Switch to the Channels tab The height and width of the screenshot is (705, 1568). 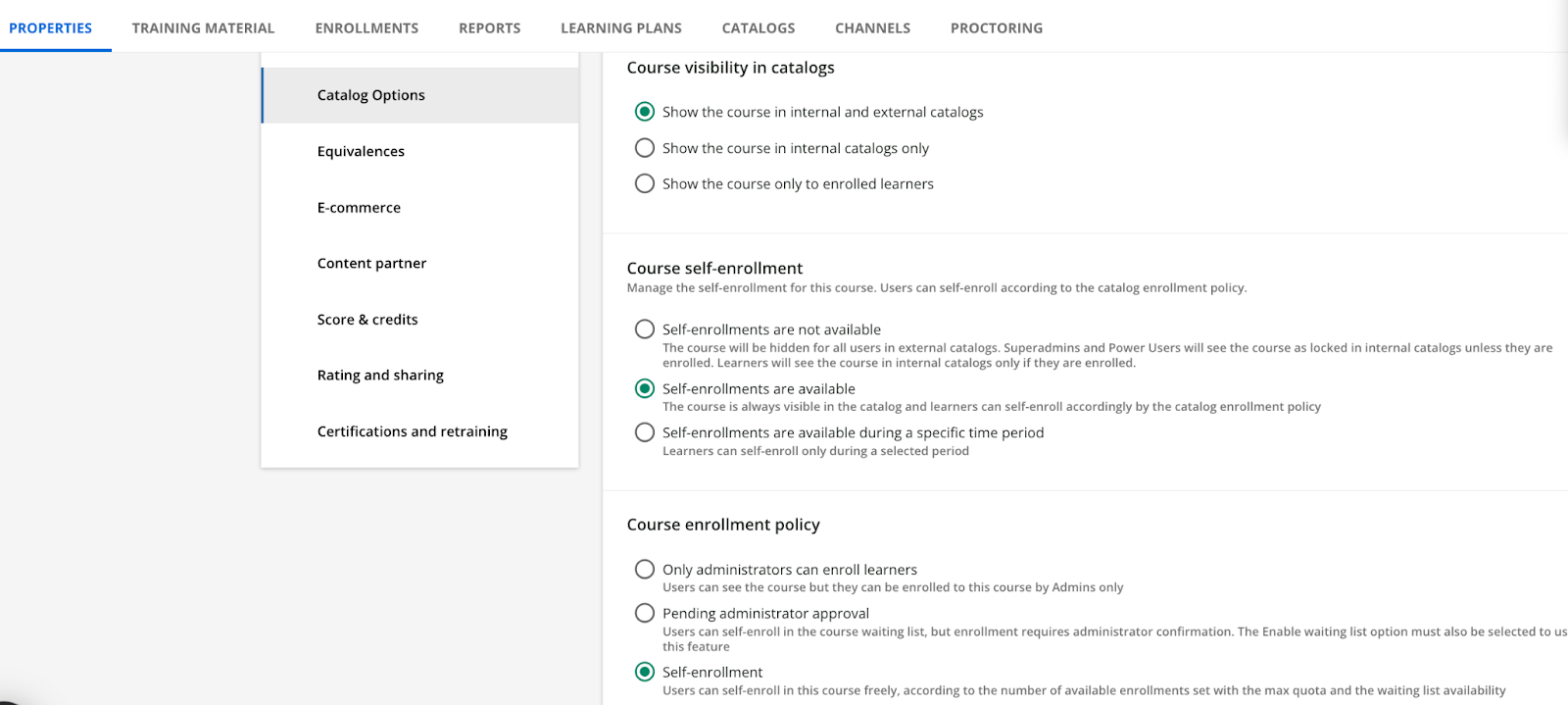pyautogui.click(x=872, y=27)
